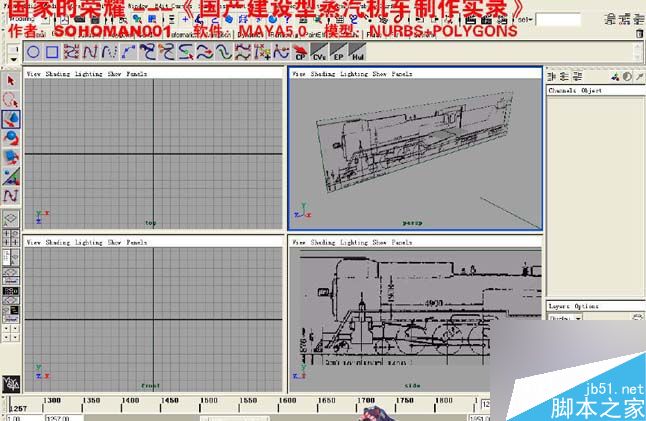Switch to the four-view layout
The image size is (646, 421).
coord(11,238)
